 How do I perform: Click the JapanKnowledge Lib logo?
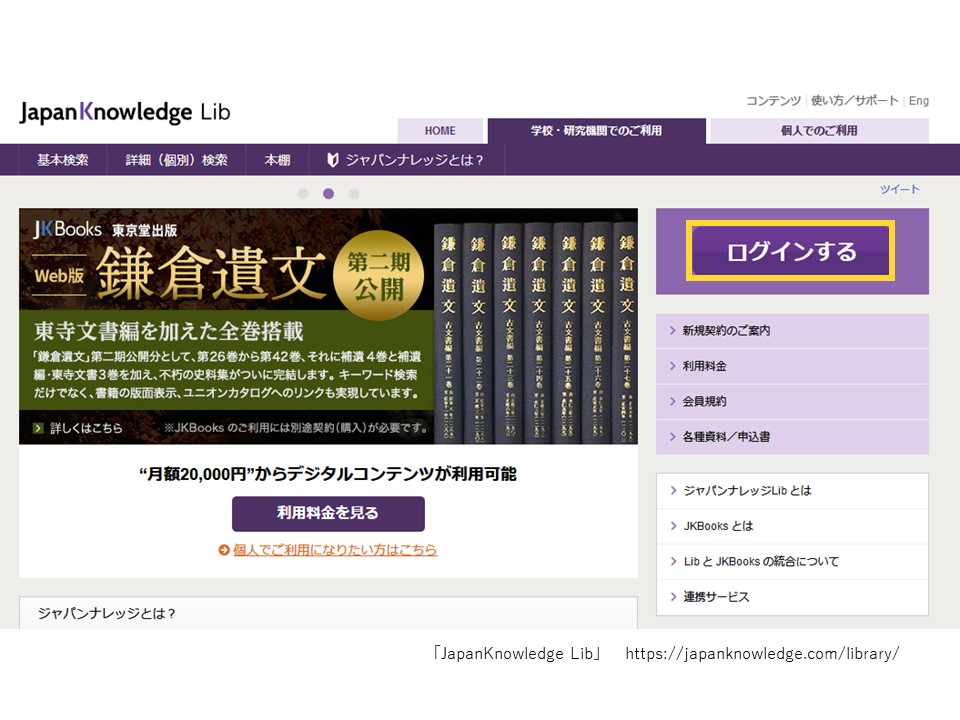[125, 113]
